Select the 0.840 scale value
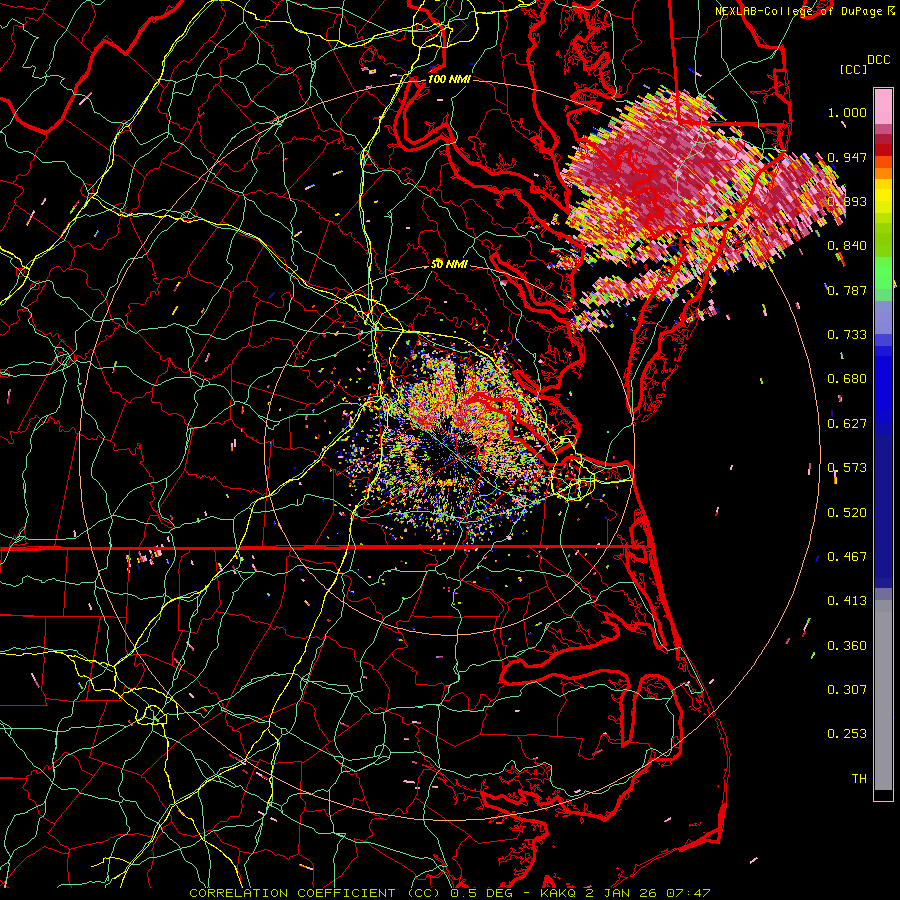Image resolution: width=900 pixels, height=900 pixels. click(847, 246)
